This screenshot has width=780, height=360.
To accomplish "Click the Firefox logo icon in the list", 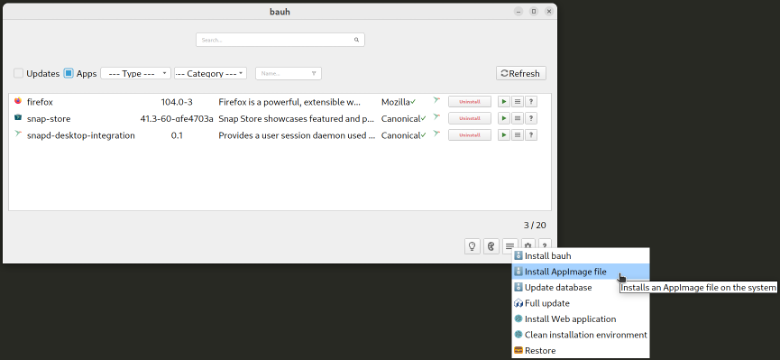I will pos(18,101).
